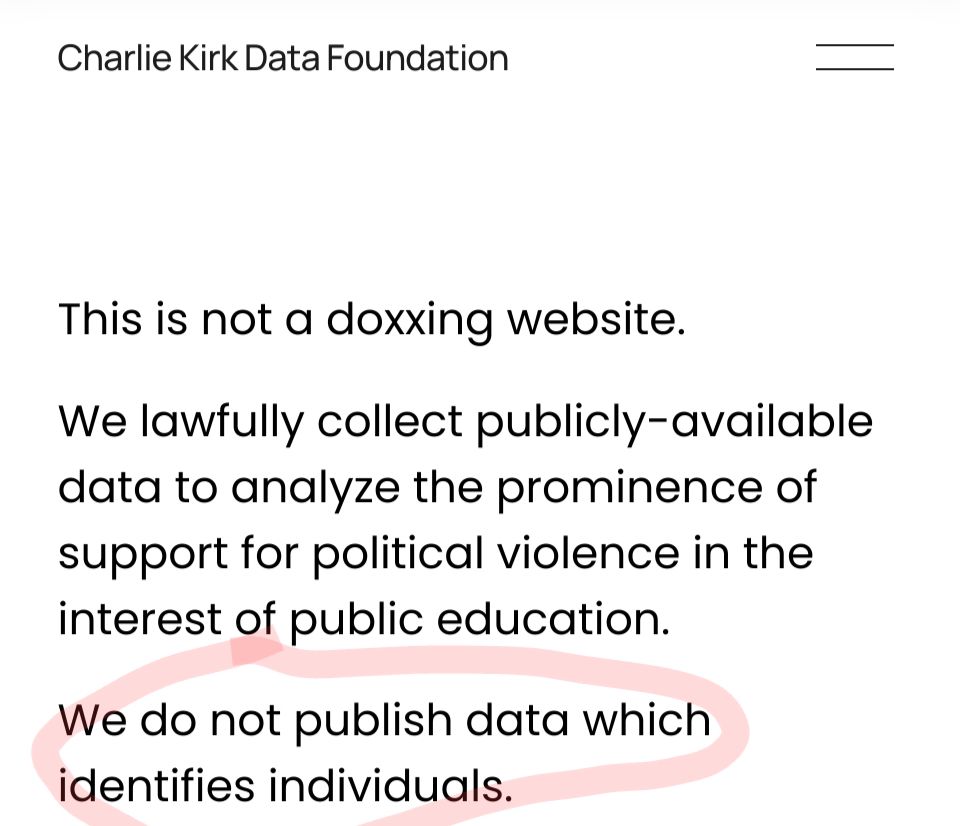Tap the bottom line of hamburger icon

855,69
